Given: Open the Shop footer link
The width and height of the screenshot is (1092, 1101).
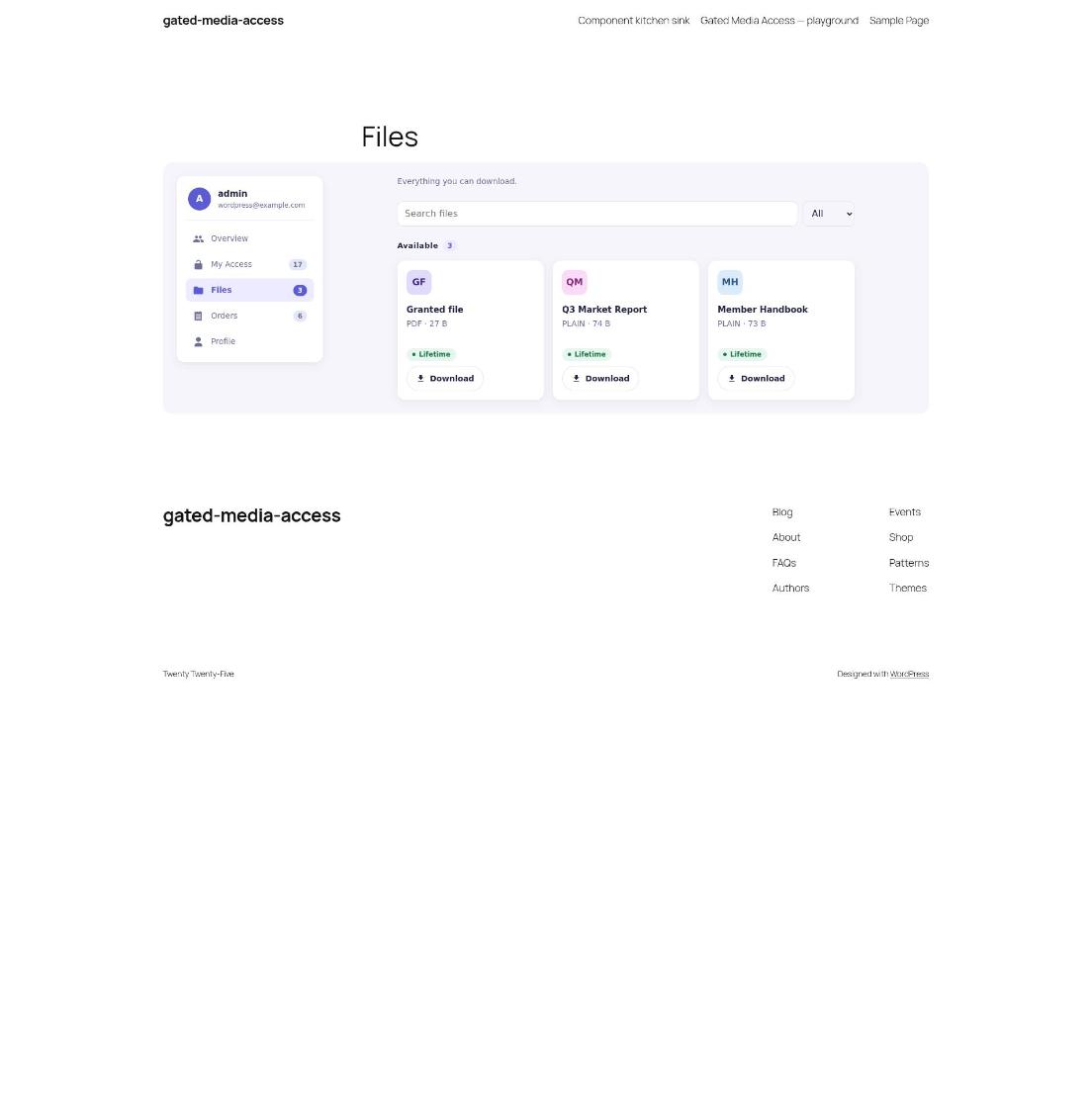Looking at the screenshot, I should click(901, 537).
